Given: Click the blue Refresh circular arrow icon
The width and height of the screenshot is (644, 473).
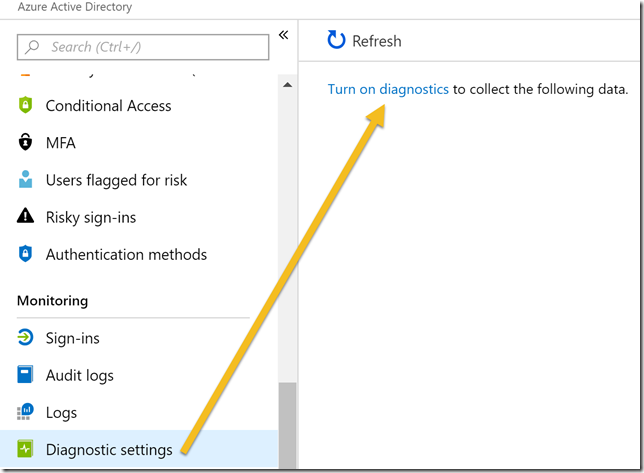Looking at the screenshot, I should 336,40.
